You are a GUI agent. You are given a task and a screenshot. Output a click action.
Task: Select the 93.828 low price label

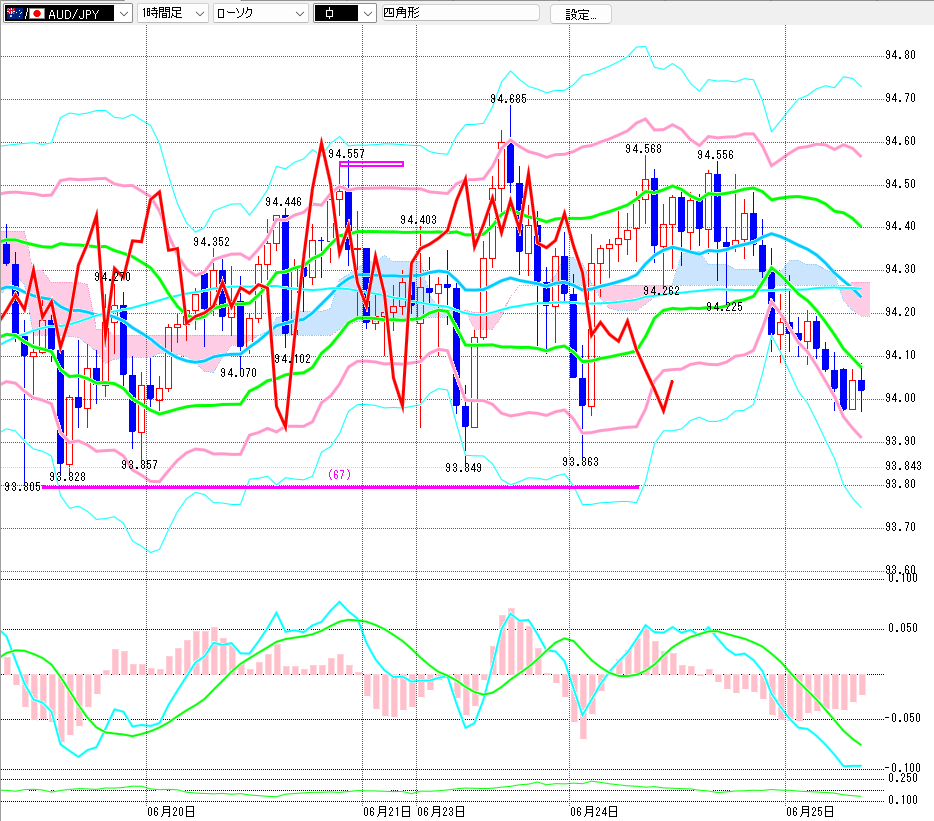tap(67, 477)
